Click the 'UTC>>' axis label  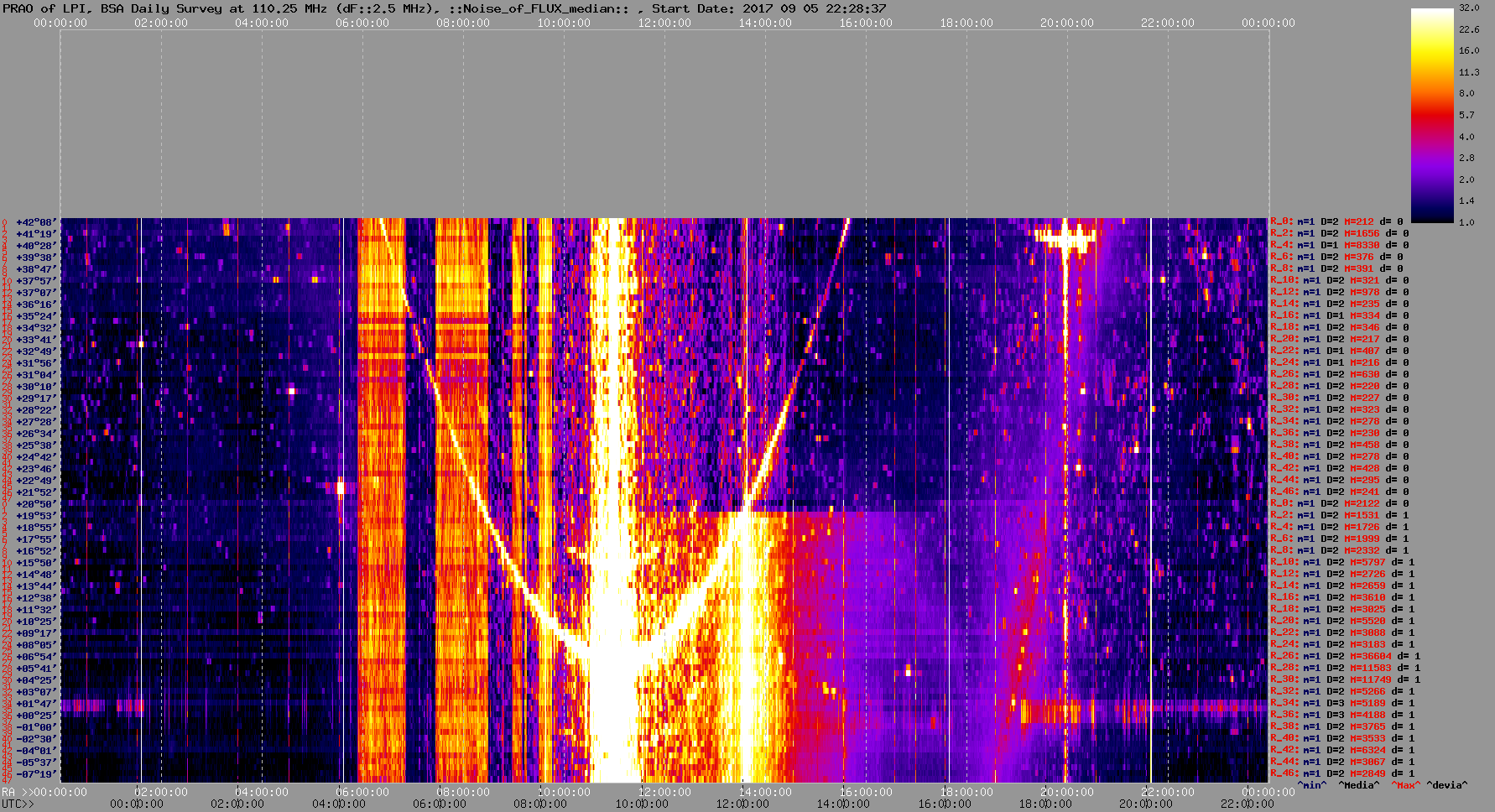[x=18, y=804]
